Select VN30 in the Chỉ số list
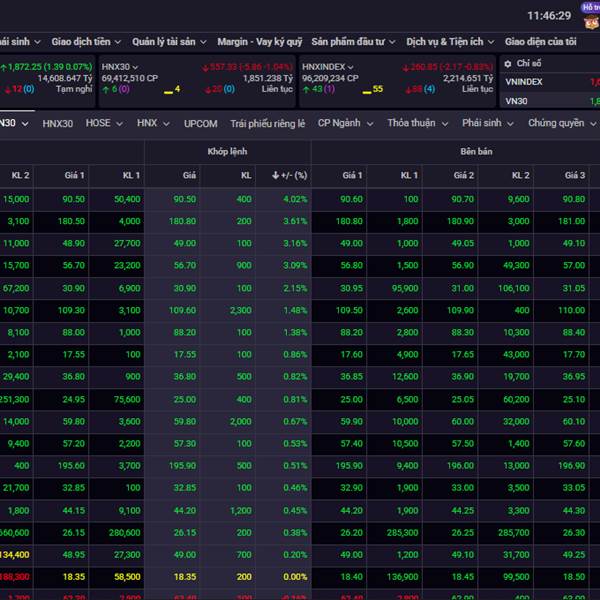 pyautogui.click(x=516, y=101)
